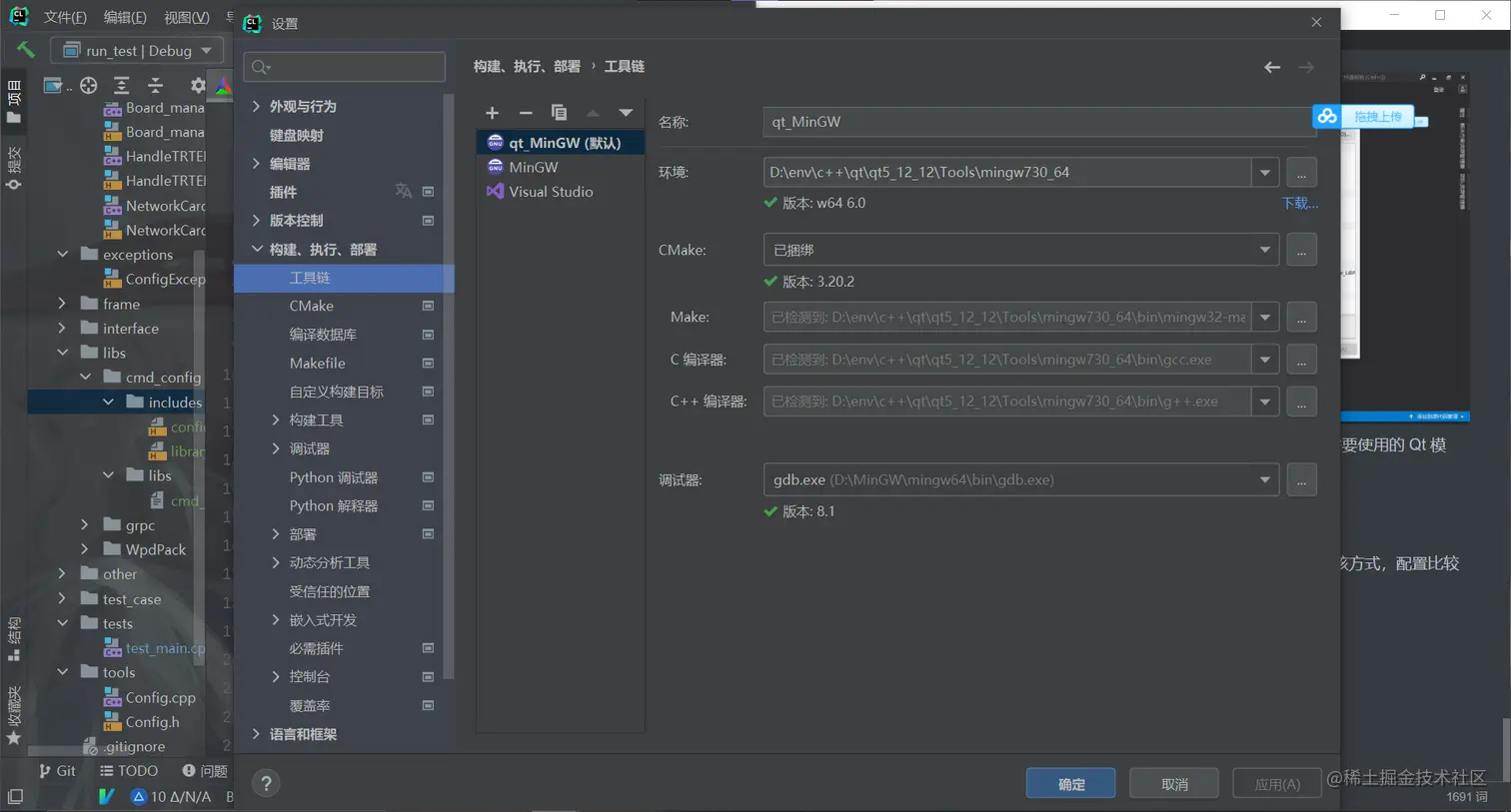Viewport: 1511px width, 812px height.
Task: Click the CMake logo in the toolbar
Action: (222, 85)
